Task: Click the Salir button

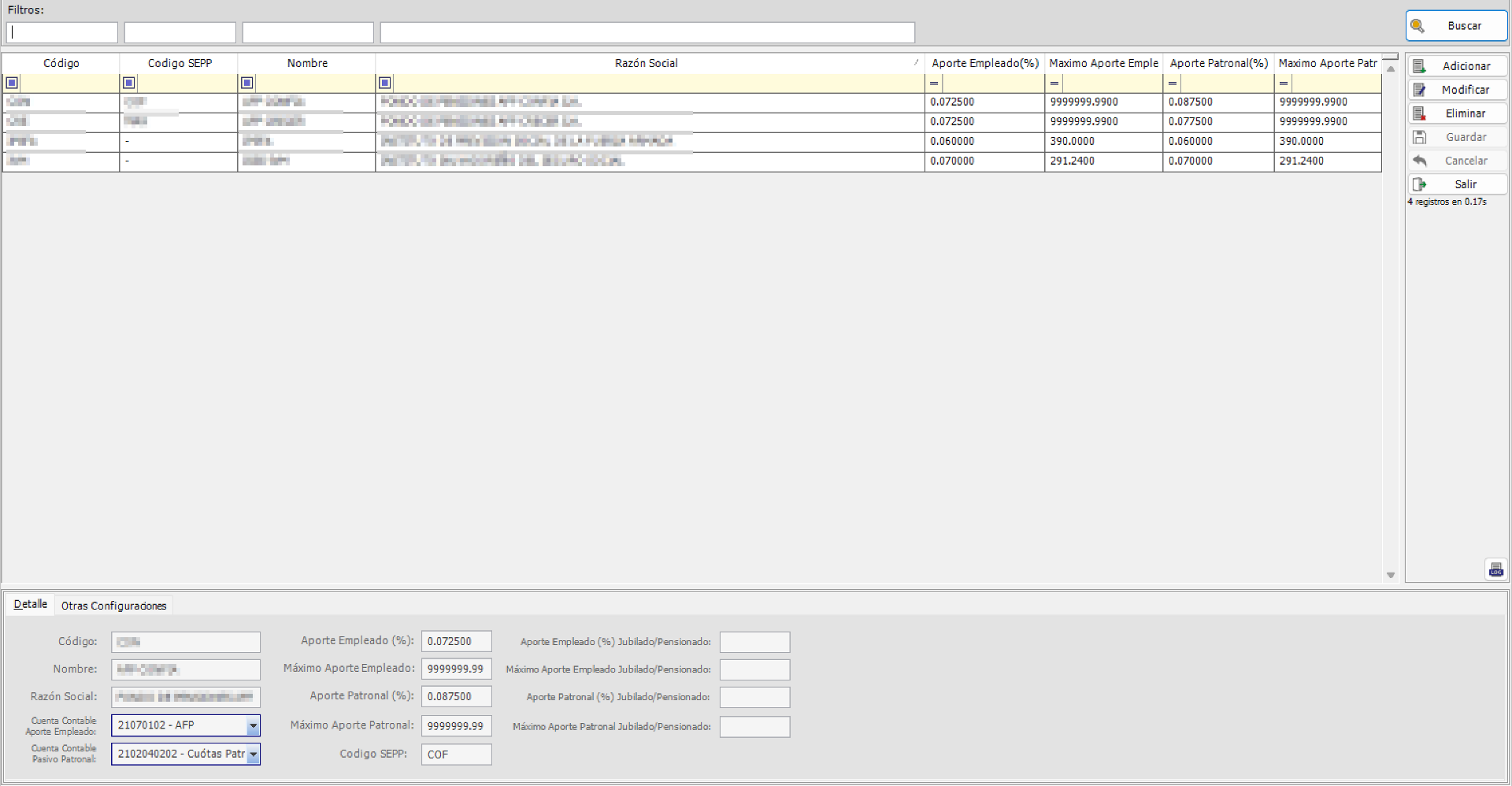Action: click(x=1466, y=184)
